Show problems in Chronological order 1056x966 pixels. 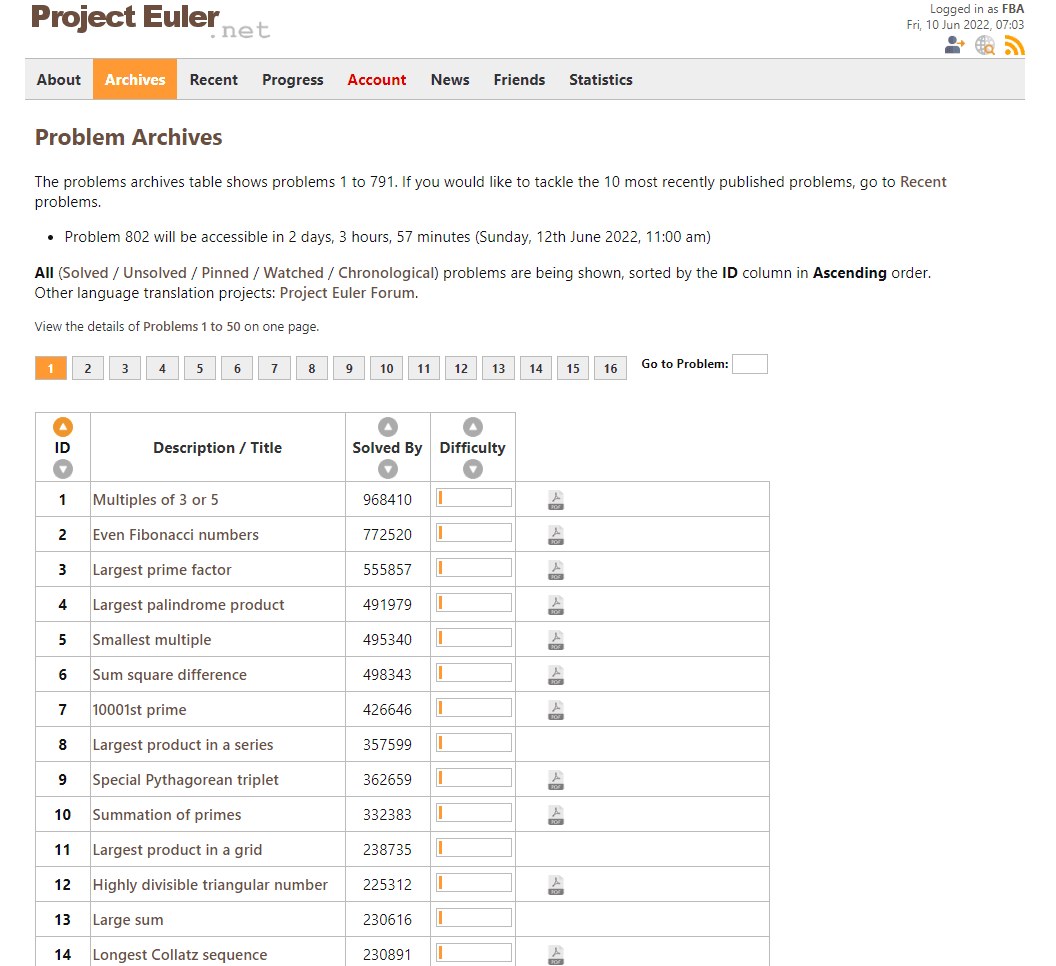[386, 273]
